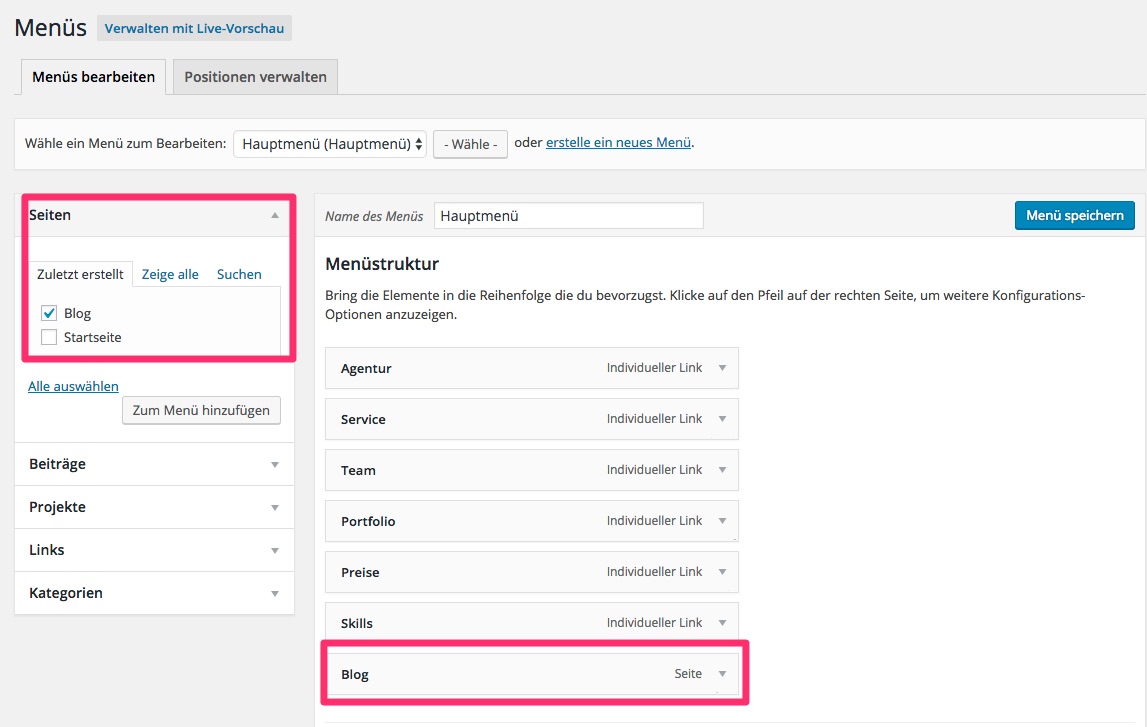
Task: Expand the Preise menu item arrow
Action: (x=722, y=572)
